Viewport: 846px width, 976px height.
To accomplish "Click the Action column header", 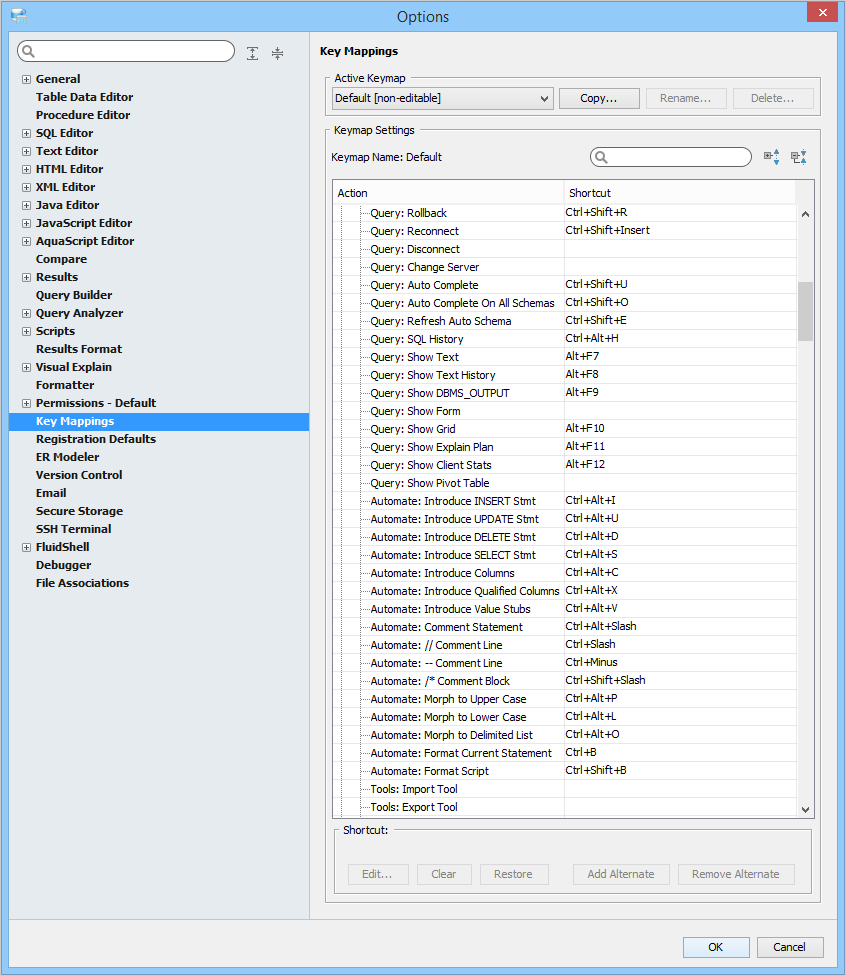I will 448,193.
